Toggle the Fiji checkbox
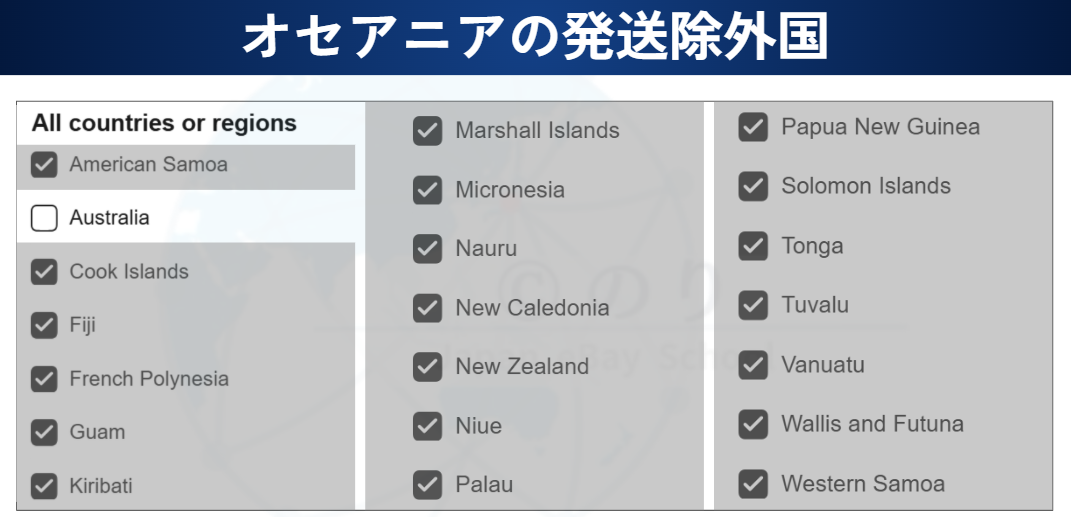 coord(44,325)
